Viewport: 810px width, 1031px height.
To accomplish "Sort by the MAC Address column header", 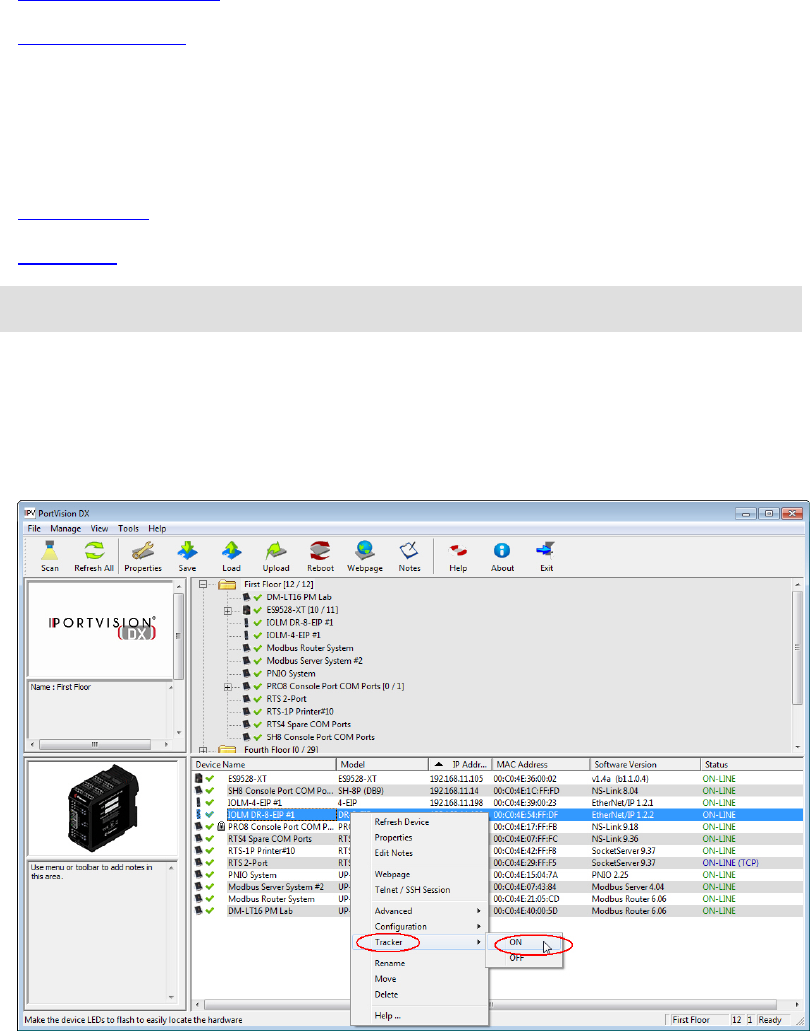I will click(x=540, y=765).
